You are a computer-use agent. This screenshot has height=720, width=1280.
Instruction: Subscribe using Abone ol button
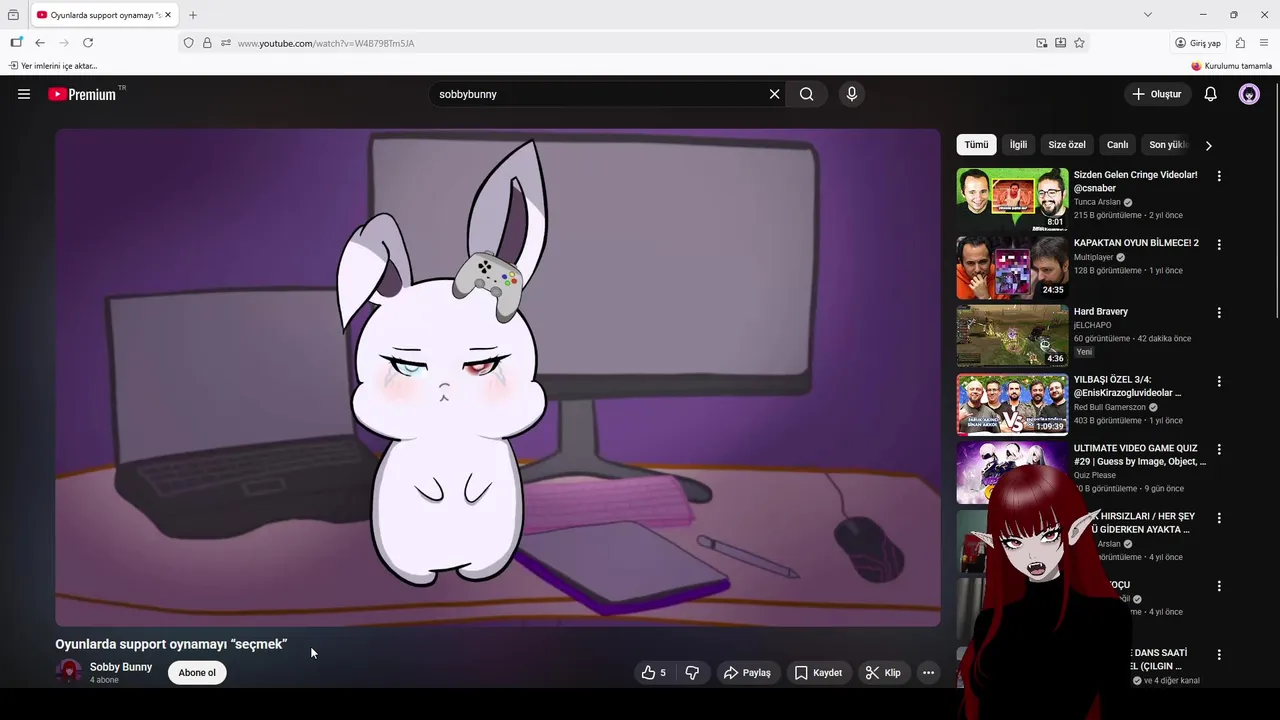point(197,673)
